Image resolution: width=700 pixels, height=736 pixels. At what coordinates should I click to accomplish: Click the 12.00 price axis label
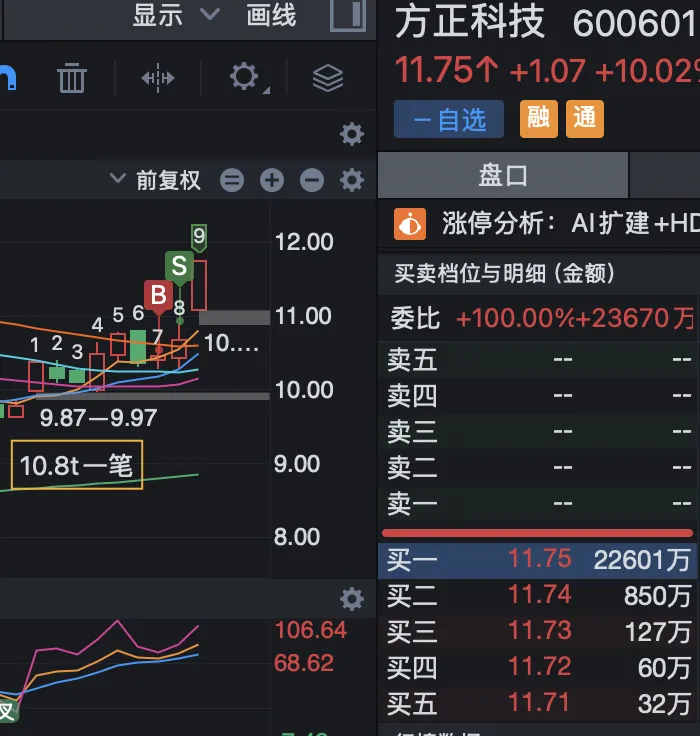[304, 242]
